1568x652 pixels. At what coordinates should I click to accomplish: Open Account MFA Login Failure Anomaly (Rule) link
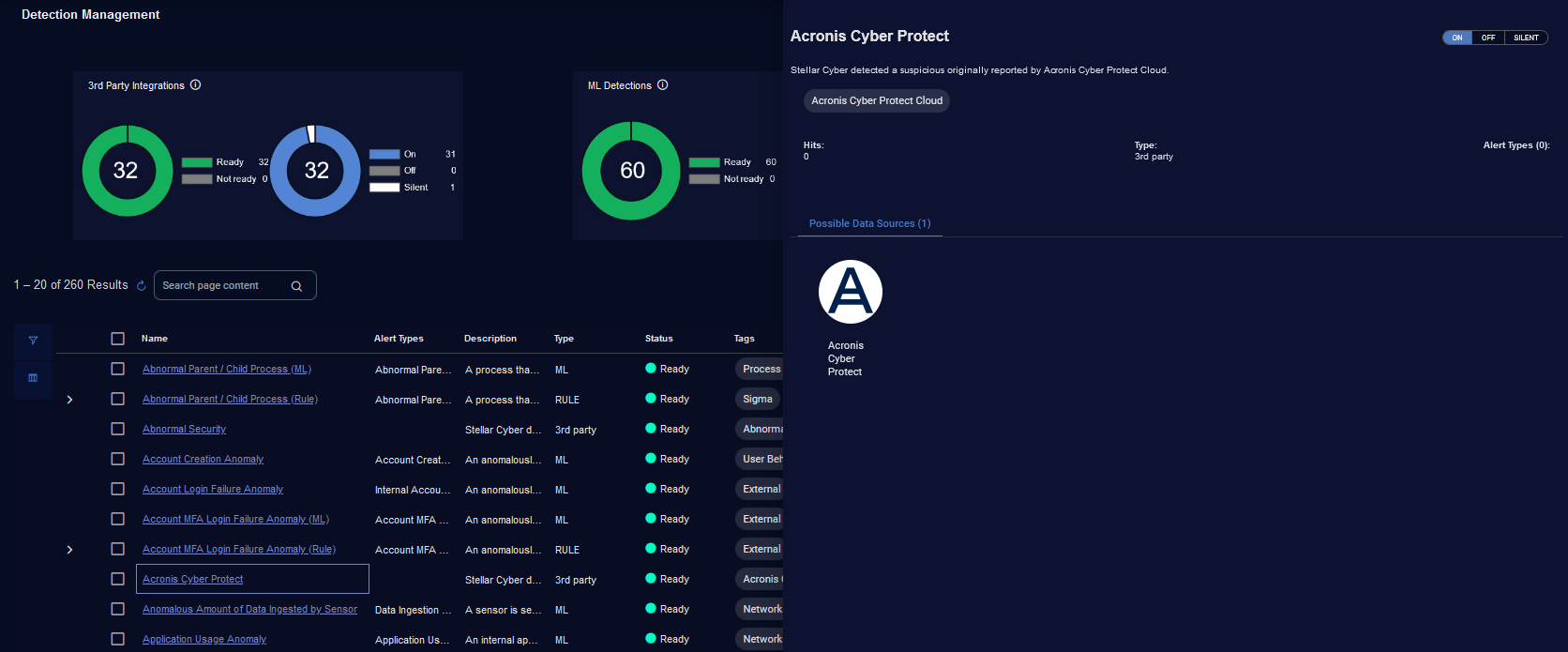[239, 549]
